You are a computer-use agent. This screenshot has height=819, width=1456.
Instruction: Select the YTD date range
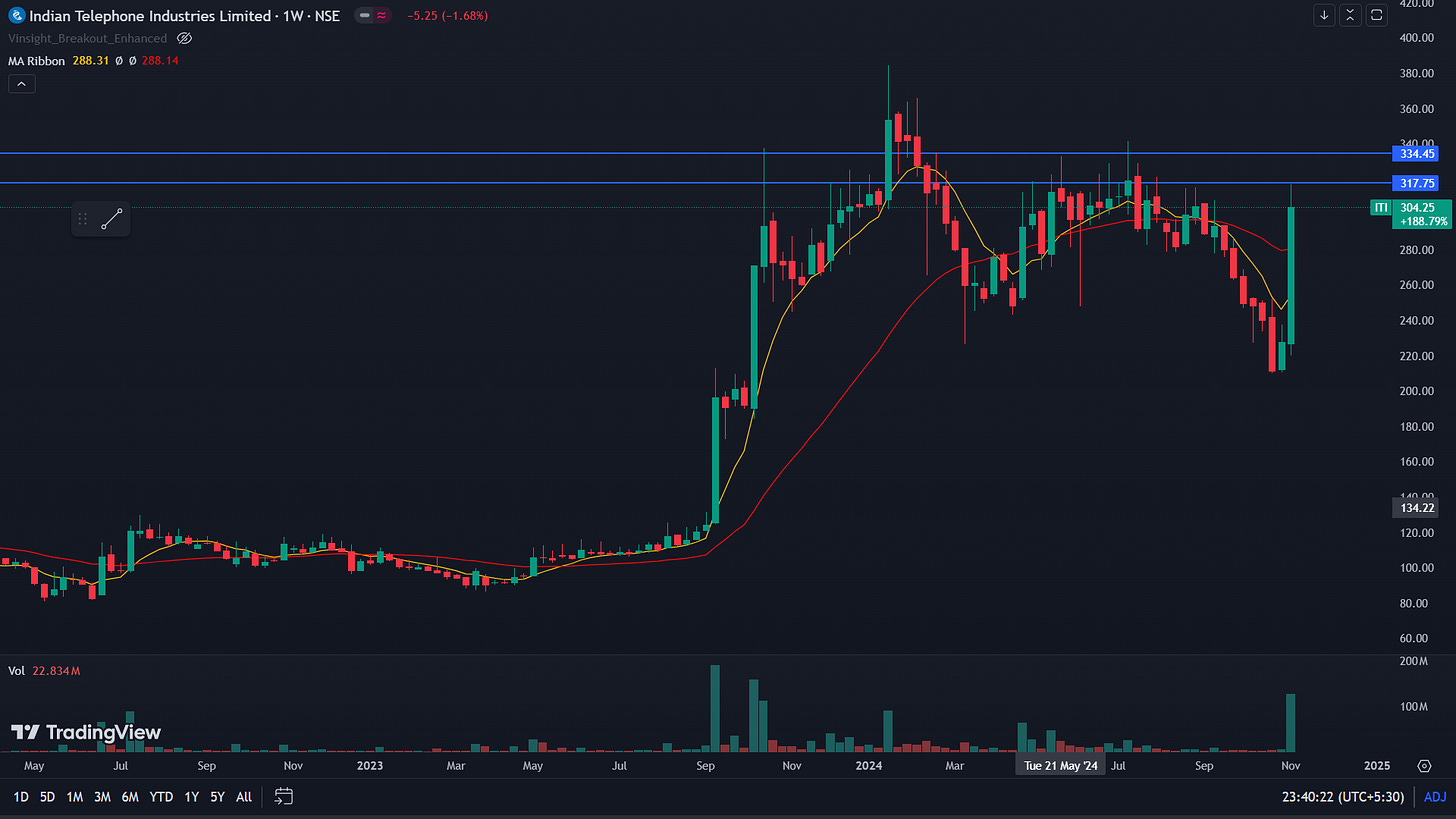(x=160, y=797)
